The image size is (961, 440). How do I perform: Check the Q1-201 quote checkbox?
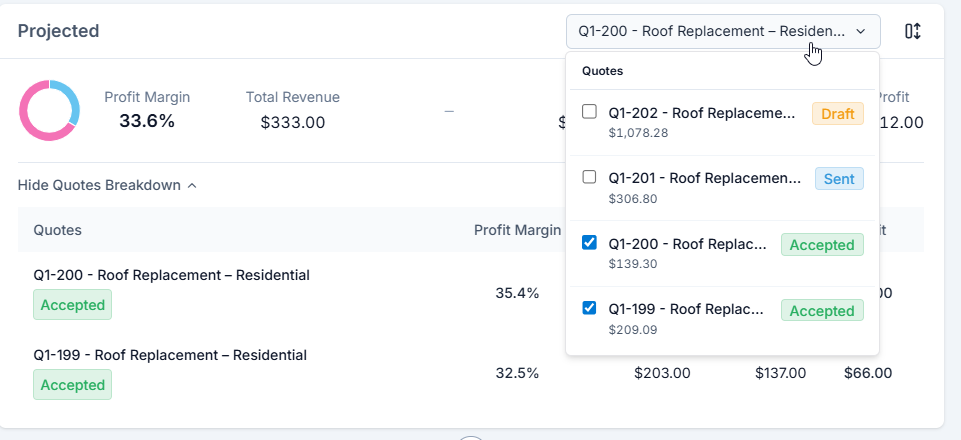coord(589,177)
